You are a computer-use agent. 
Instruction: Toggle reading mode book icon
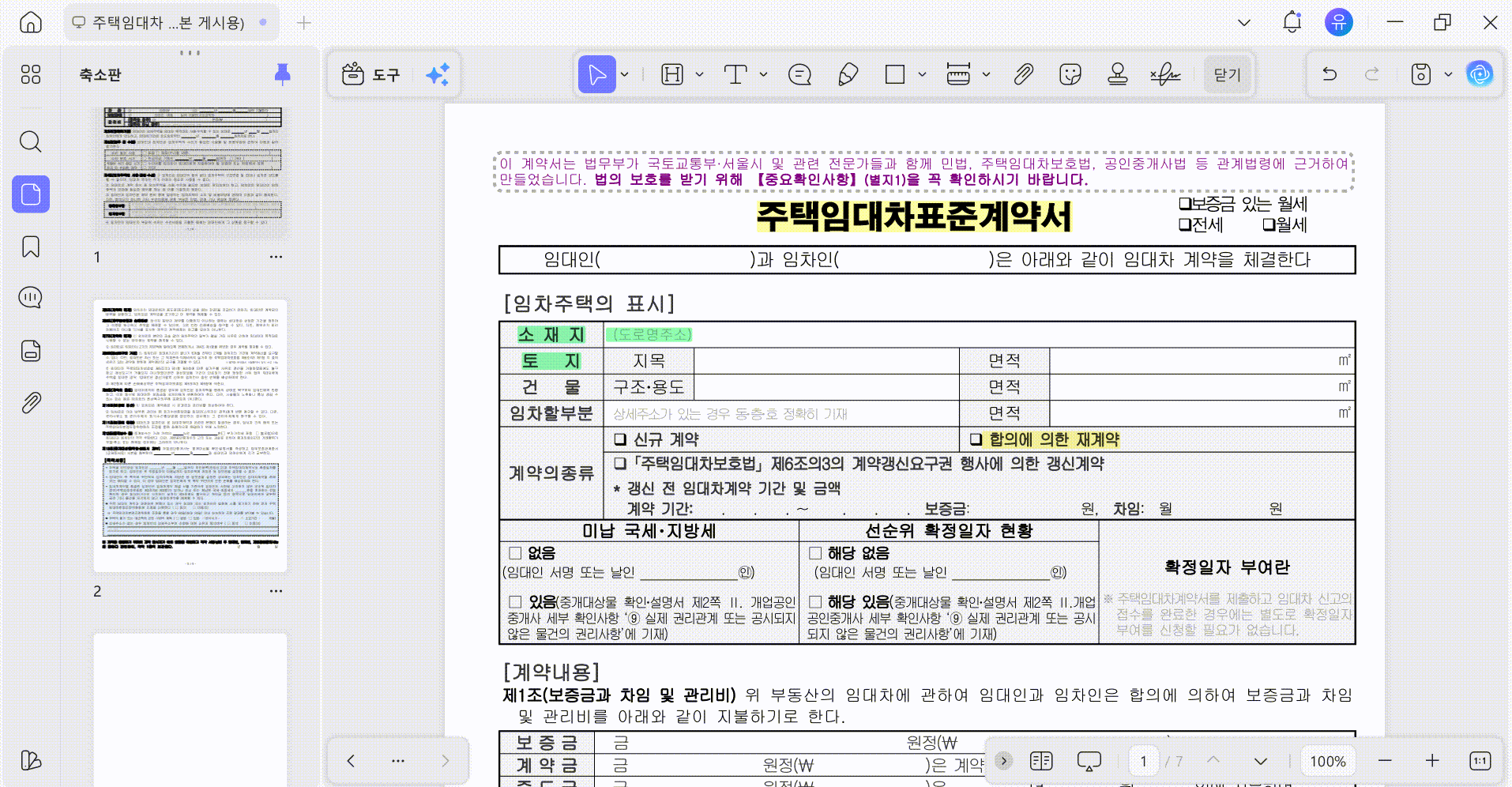point(1041,761)
